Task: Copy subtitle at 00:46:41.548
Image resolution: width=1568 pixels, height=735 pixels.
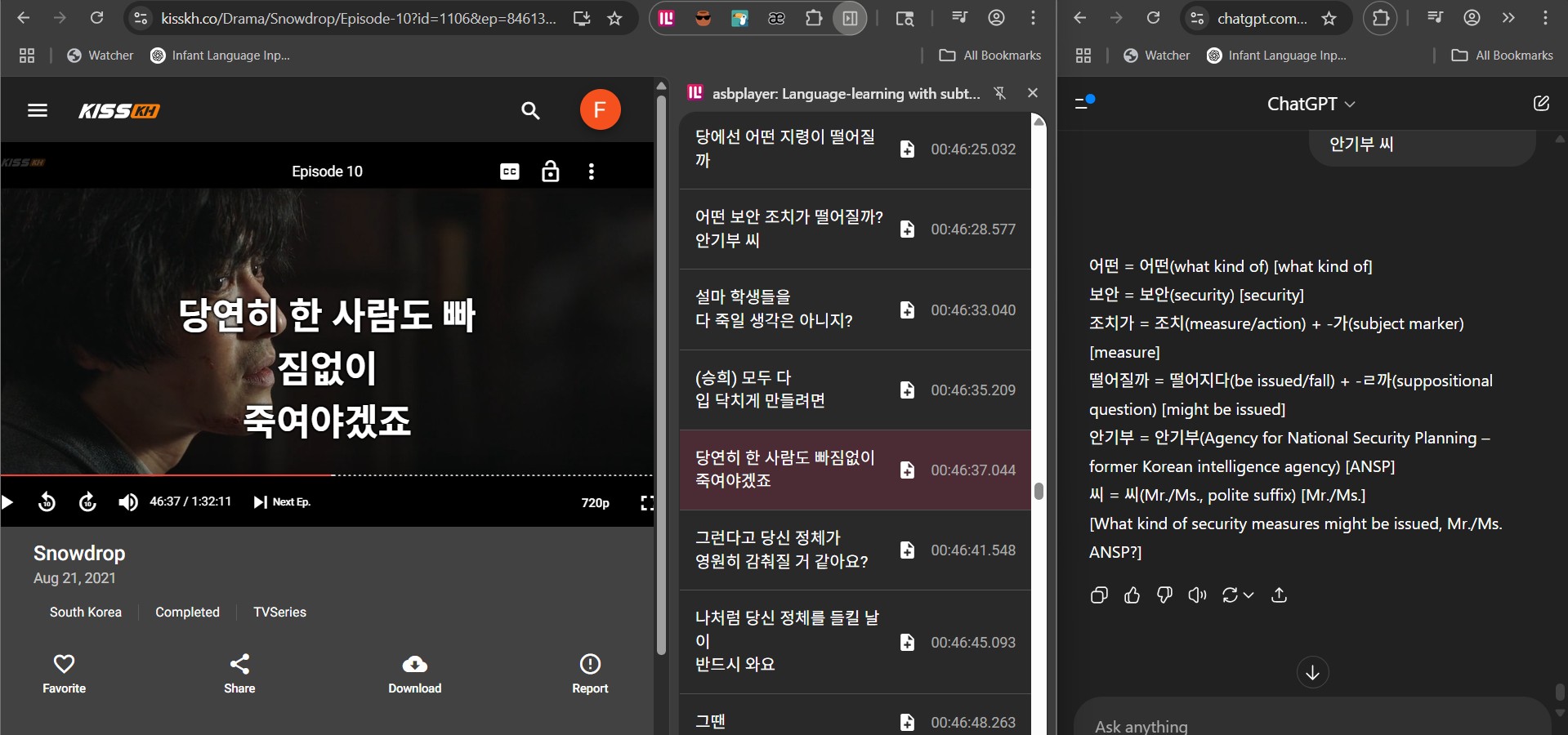Action: point(907,550)
